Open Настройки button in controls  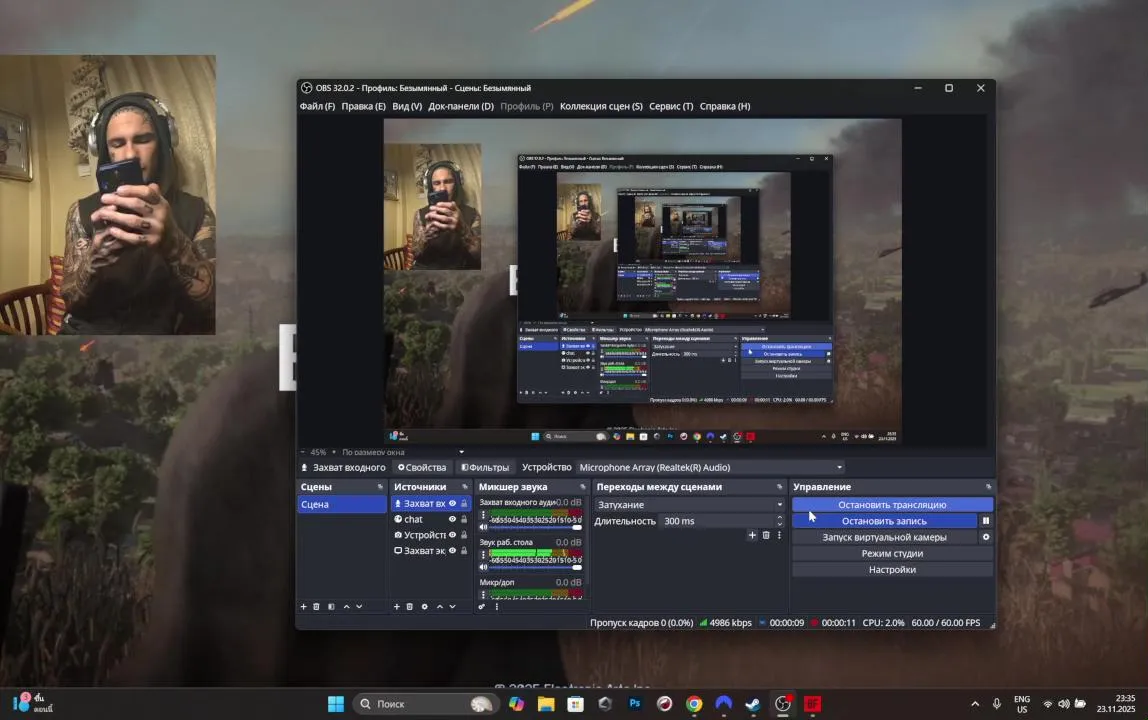(x=892, y=569)
